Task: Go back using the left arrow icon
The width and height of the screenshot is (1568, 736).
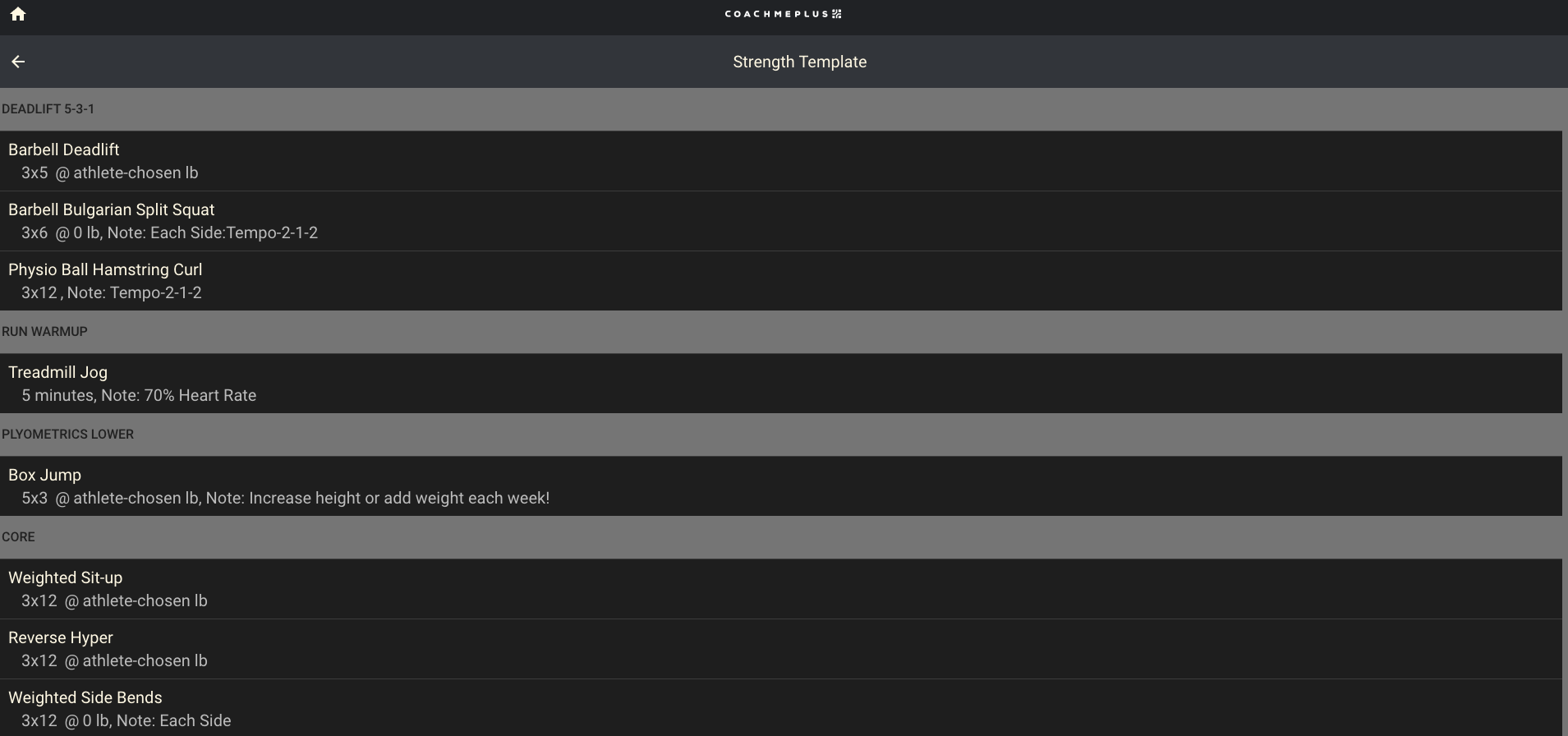Action: click(x=18, y=62)
